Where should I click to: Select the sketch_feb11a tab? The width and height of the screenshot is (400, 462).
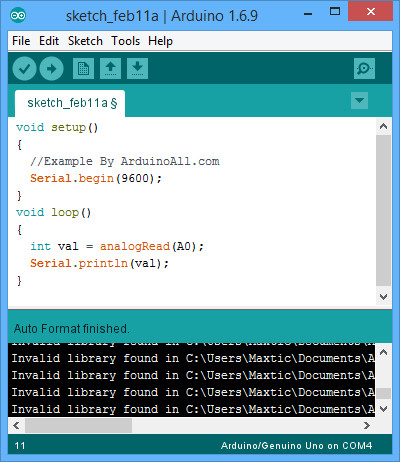coord(70,103)
